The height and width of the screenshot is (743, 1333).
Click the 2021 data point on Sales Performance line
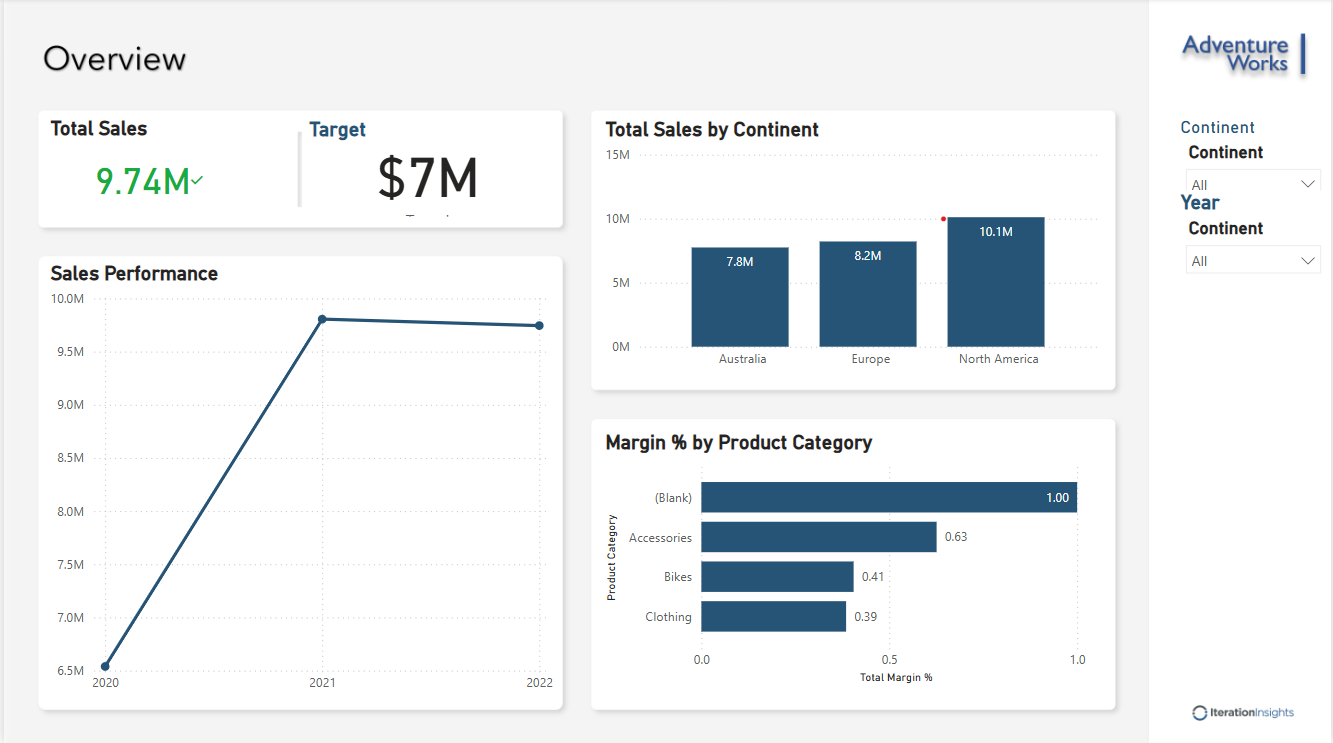coord(322,319)
